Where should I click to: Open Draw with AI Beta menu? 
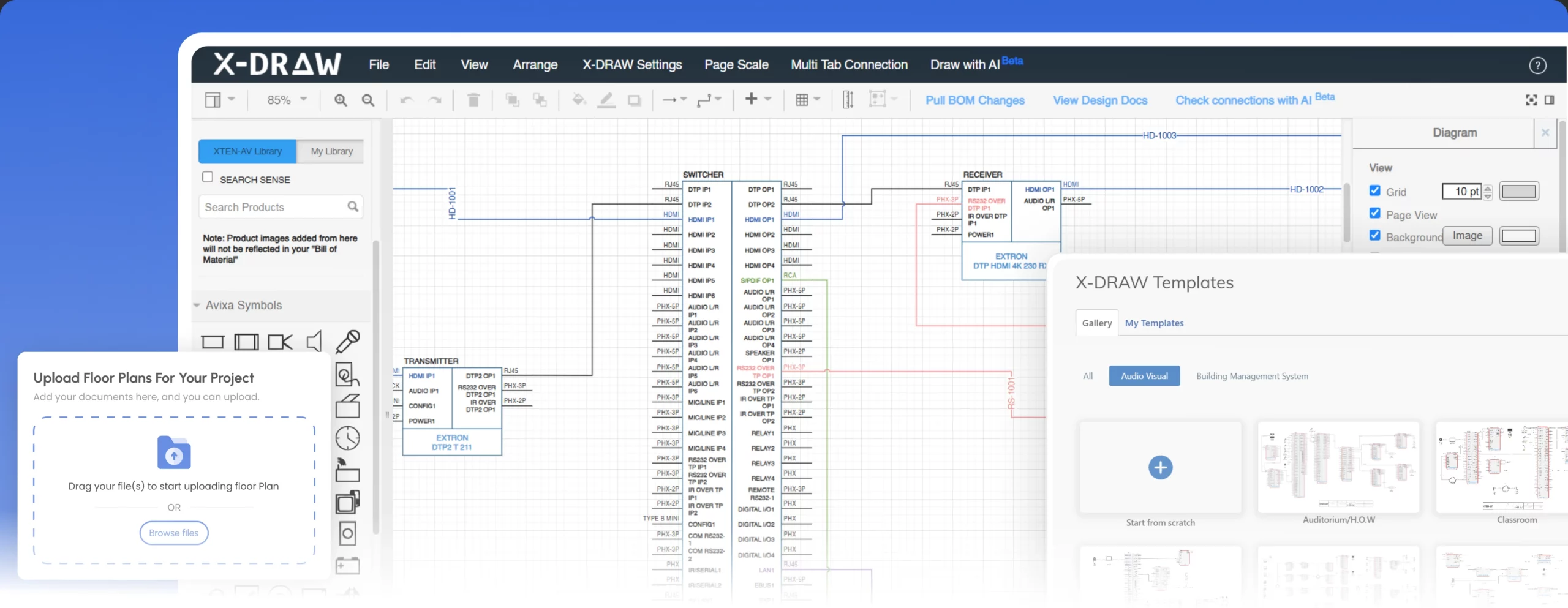pos(976,64)
